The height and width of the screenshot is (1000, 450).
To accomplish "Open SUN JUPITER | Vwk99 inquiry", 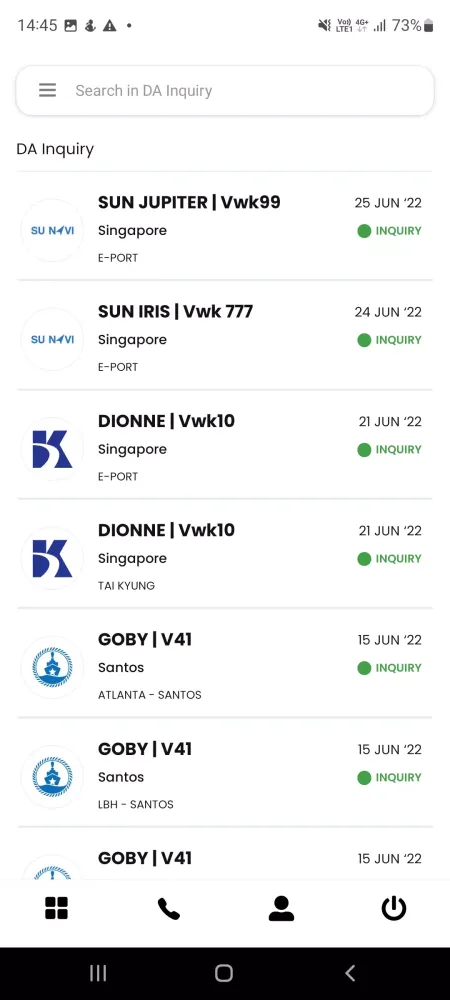I will pos(224,226).
